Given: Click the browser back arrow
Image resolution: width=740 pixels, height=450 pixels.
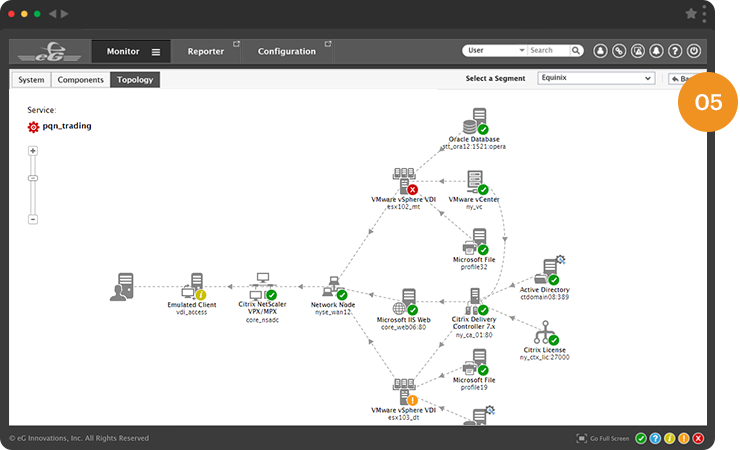Looking at the screenshot, I should coord(52,14).
